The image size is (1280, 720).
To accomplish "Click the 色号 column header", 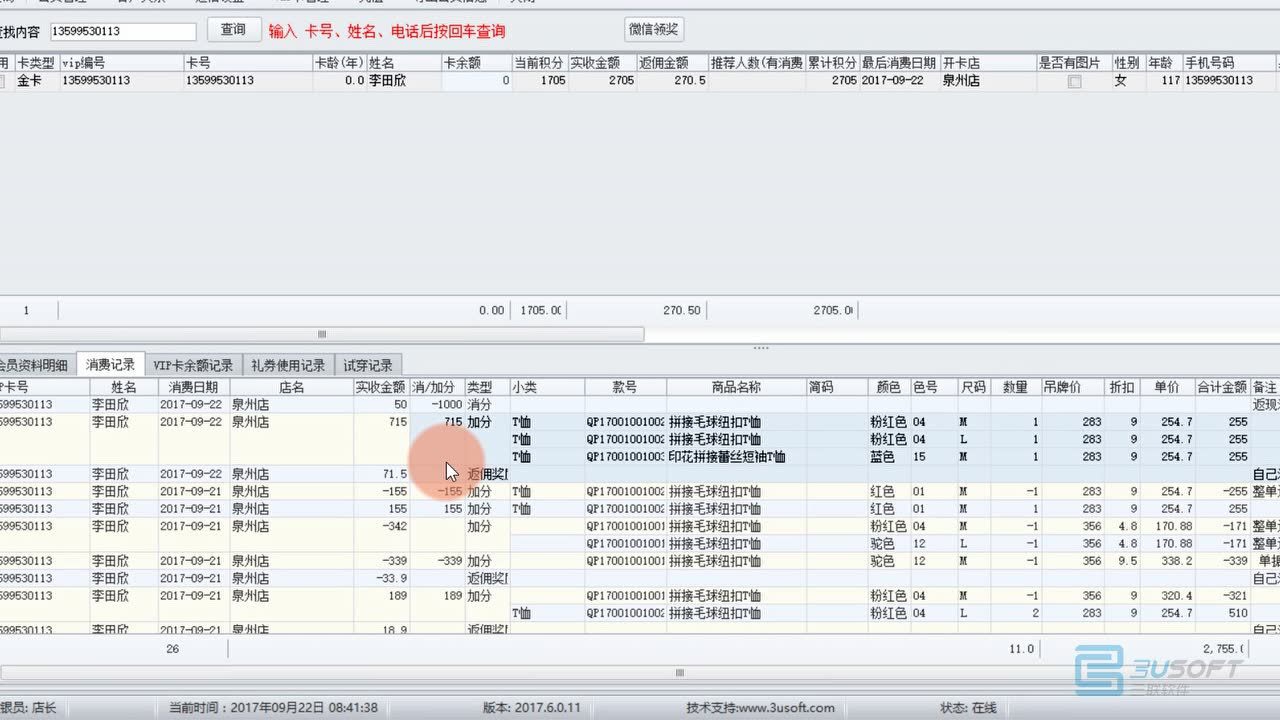I will click(x=933, y=387).
